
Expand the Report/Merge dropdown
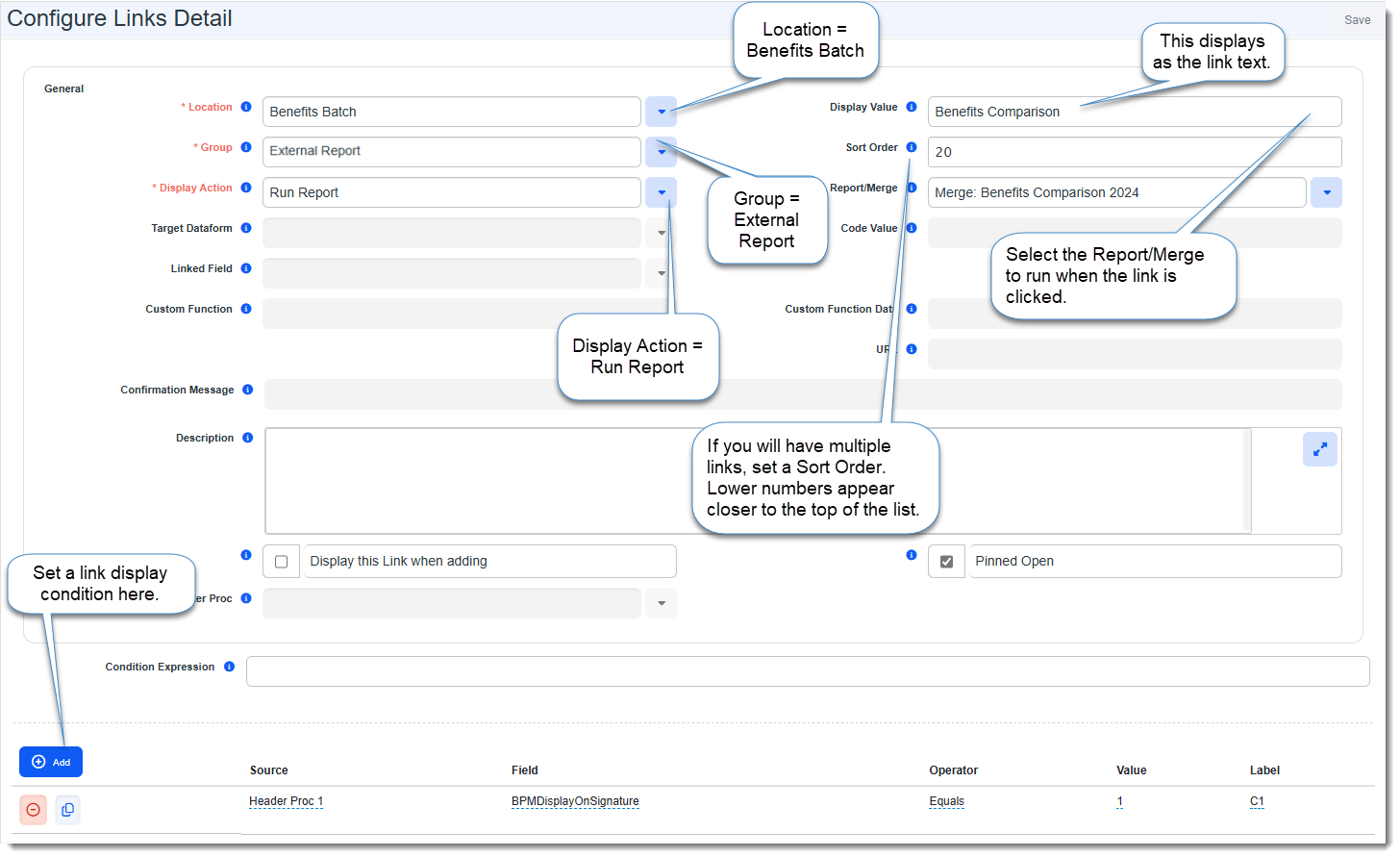coord(1327,192)
